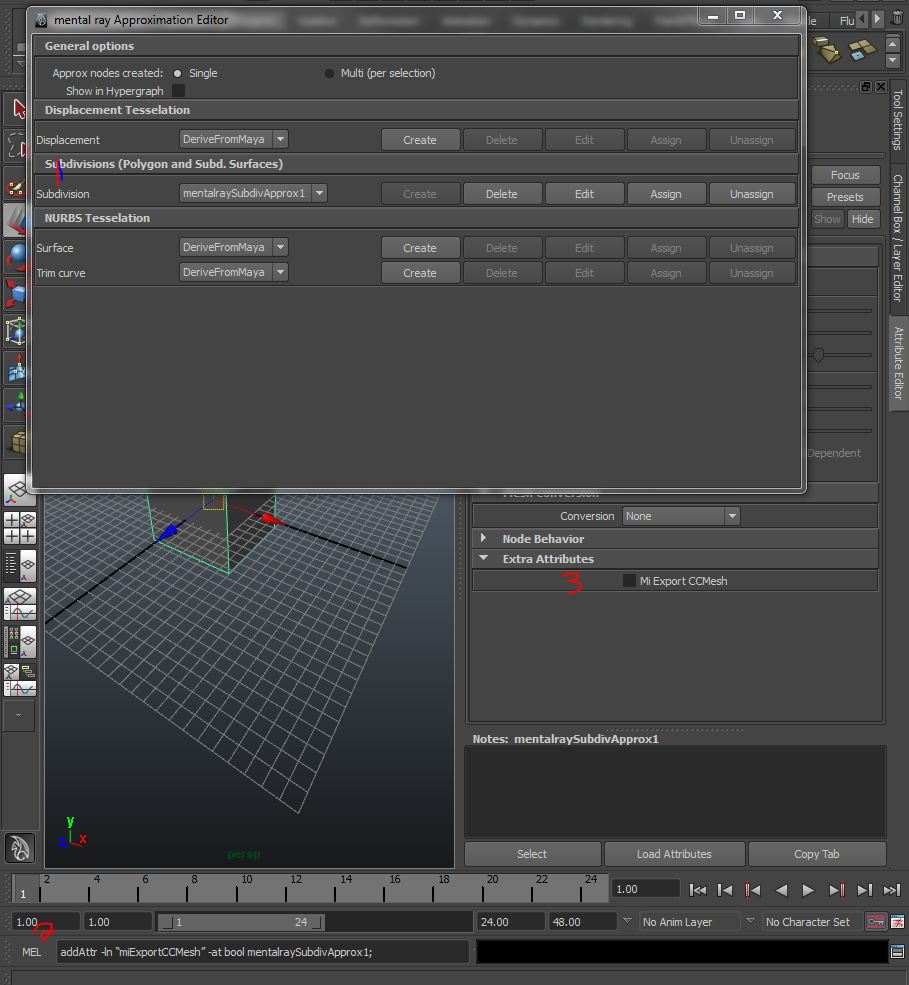The height and width of the screenshot is (985, 909).
Task: Toggle the MEL command language label
Action: coord(31,952)
